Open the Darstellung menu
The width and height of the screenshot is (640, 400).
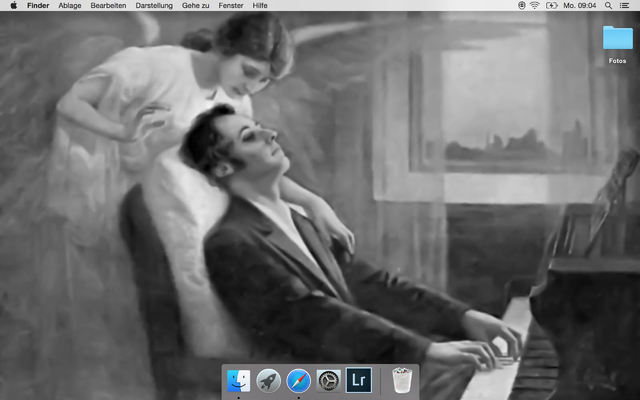tap(154, 5)
